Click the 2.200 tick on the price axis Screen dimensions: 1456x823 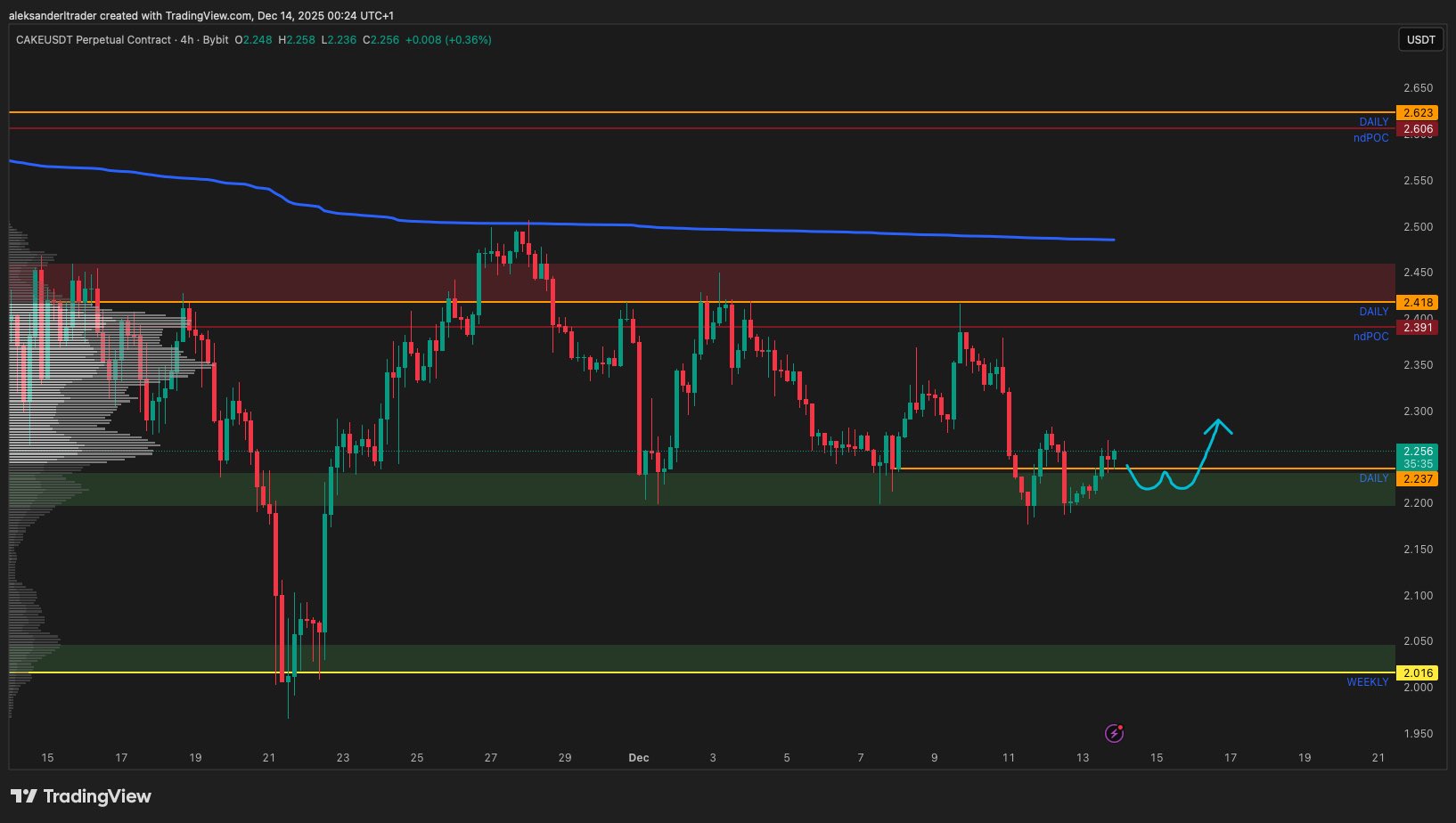[1418, 503]
